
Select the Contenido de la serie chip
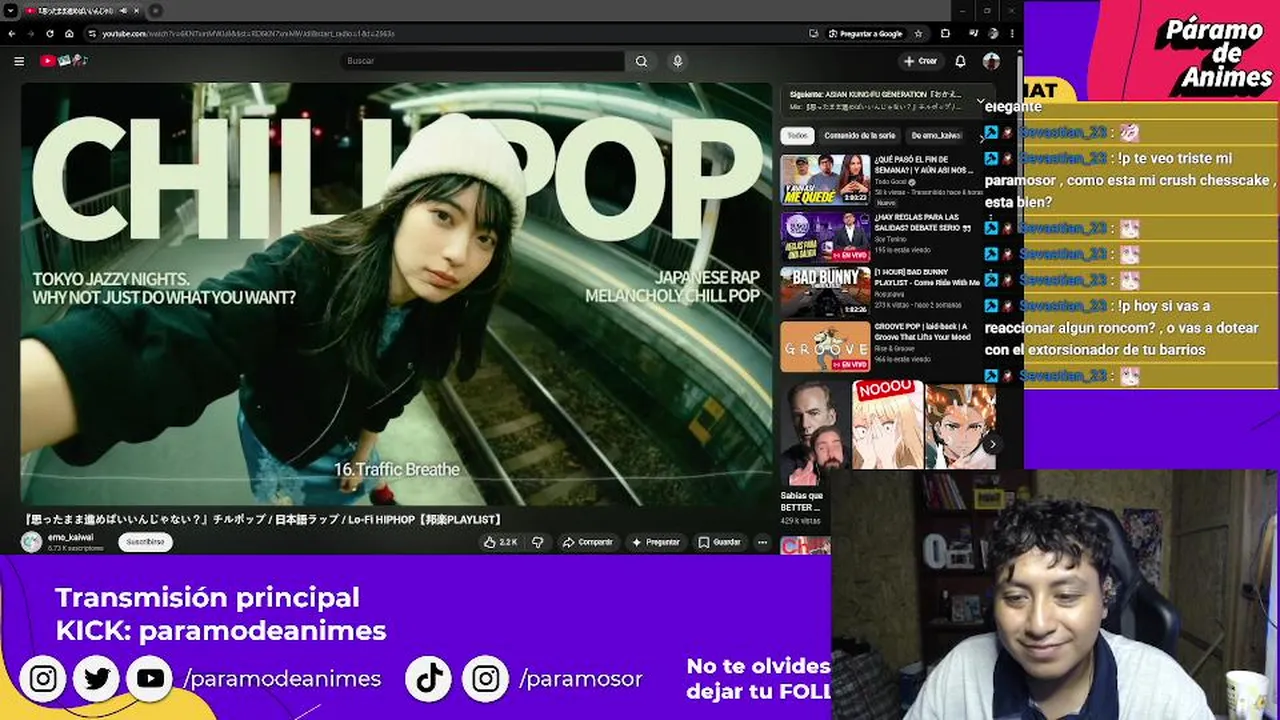tap(859, 135)
